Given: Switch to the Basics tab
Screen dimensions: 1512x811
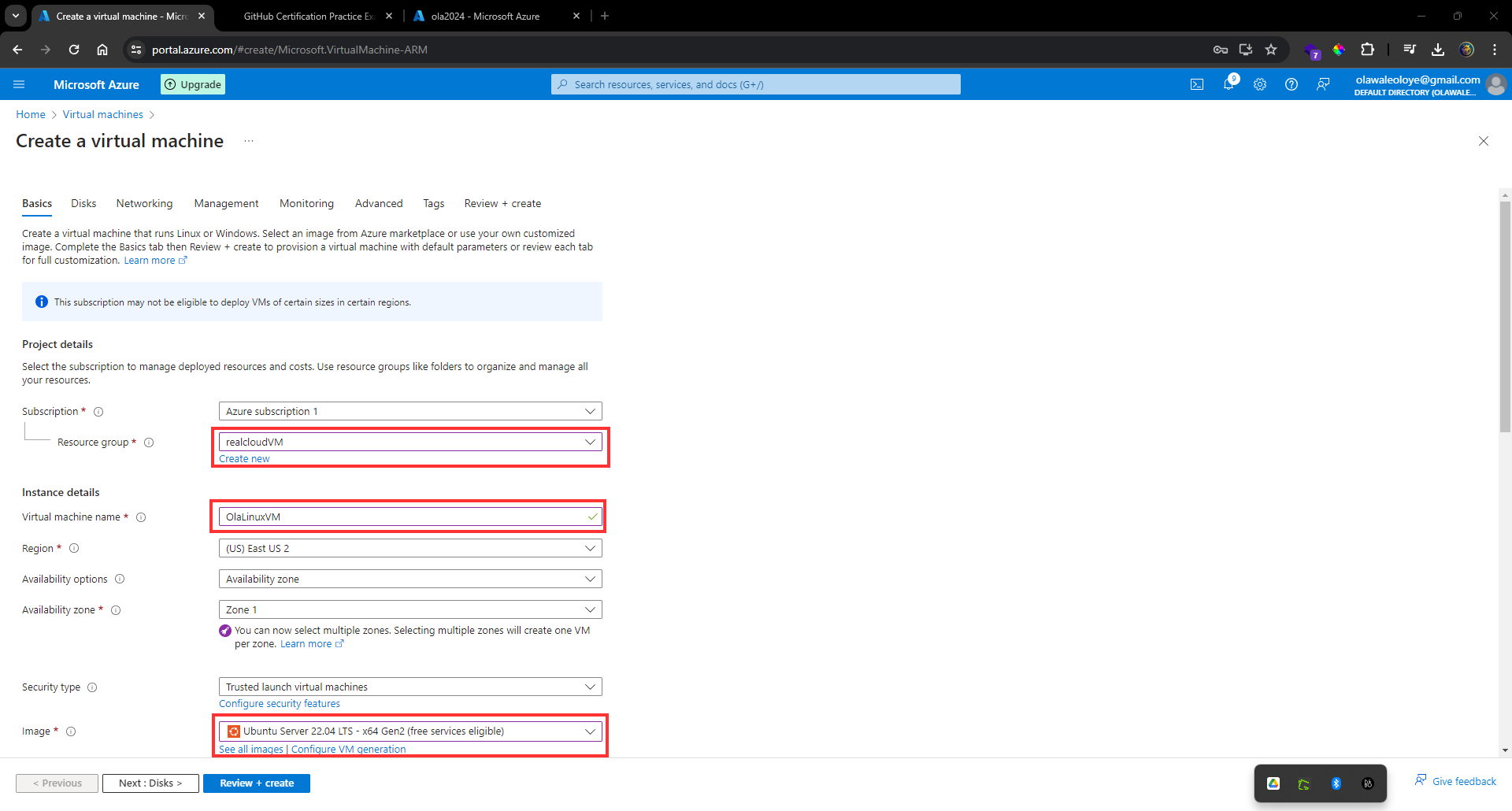Looking at the screenshot, I should pos(37,203).
